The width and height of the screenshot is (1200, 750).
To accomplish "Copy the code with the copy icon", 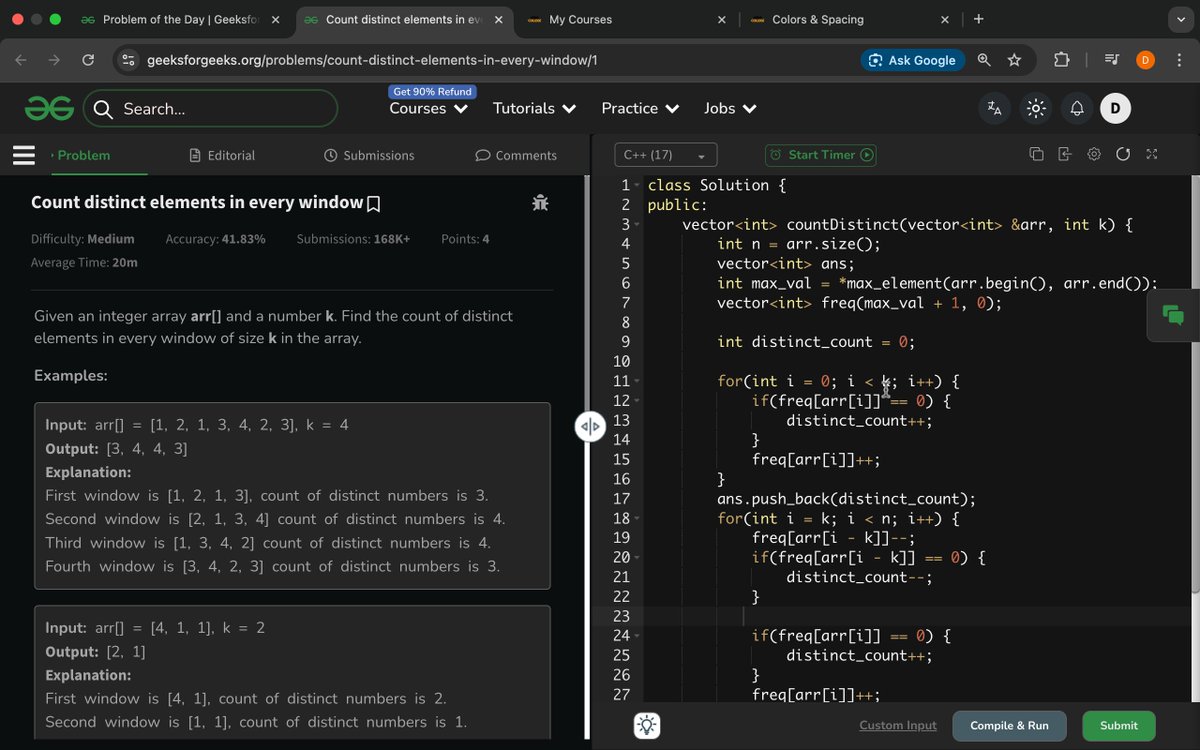I will click(x=1036, y=155).
